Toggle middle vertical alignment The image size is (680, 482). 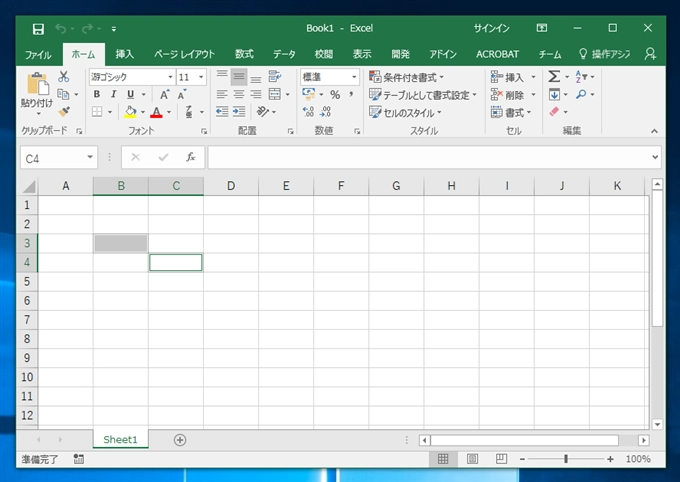pos(239,77)
